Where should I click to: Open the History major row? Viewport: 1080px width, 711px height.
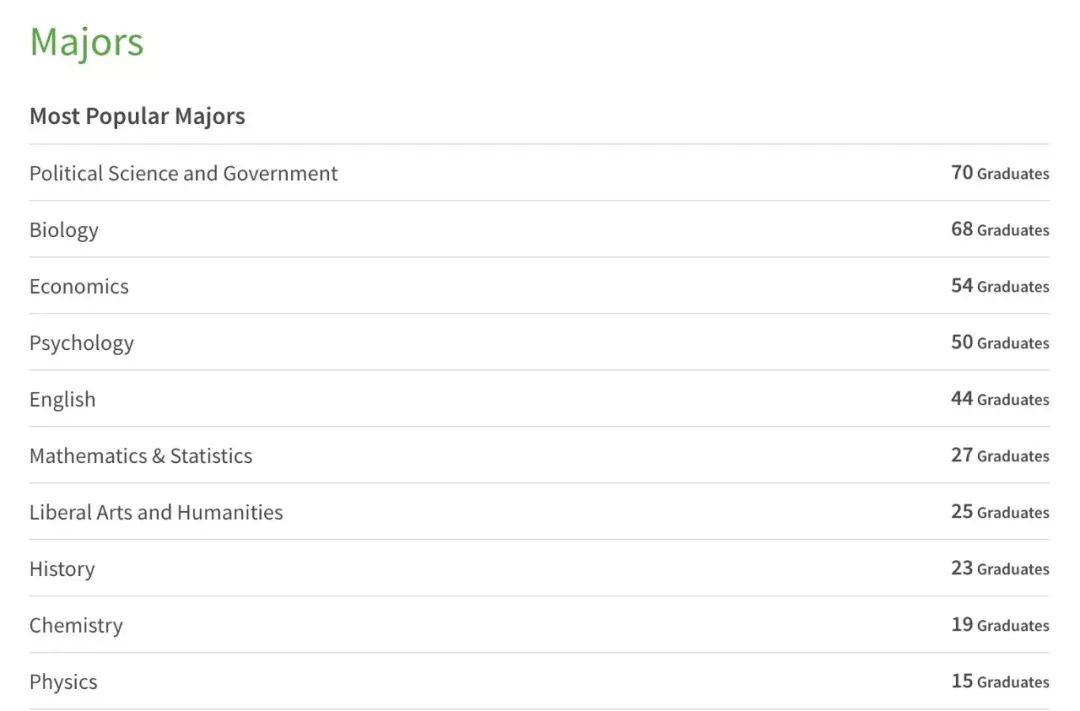(x=62, y=569)
